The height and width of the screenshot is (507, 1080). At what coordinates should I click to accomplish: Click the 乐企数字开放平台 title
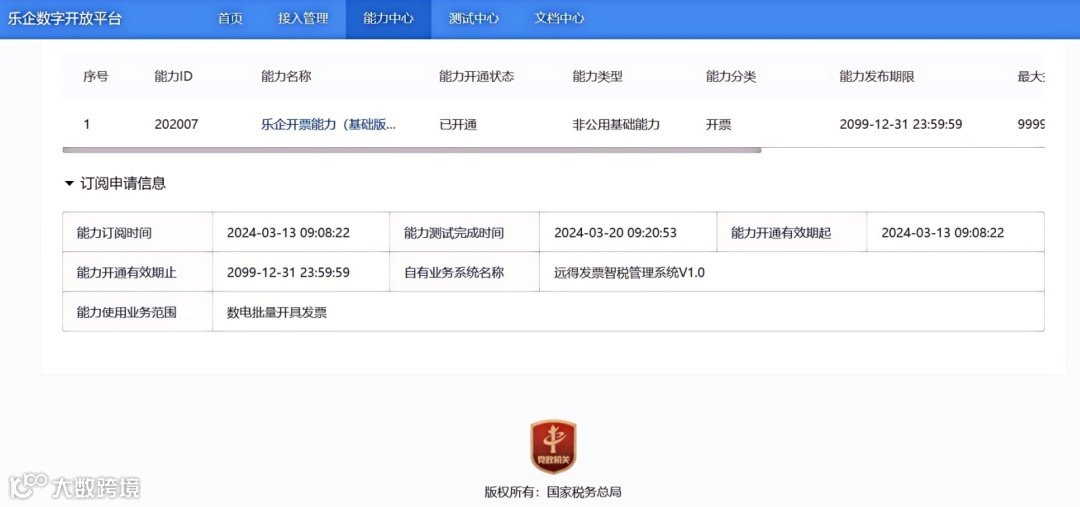[64, 19]
